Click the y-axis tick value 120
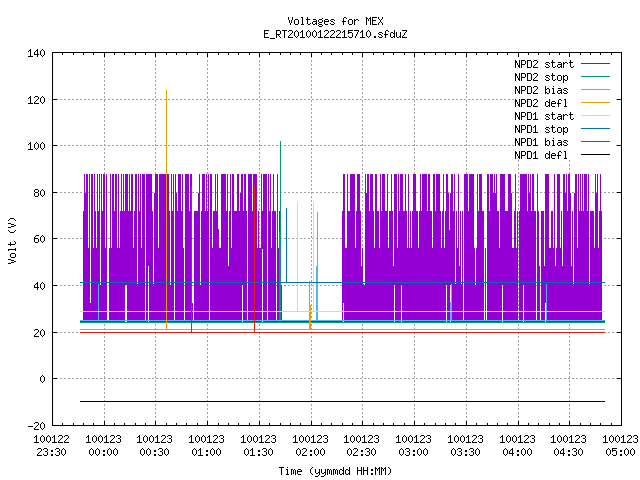The height and width of the screenshot is (480, 640). [x=36, y=100]
